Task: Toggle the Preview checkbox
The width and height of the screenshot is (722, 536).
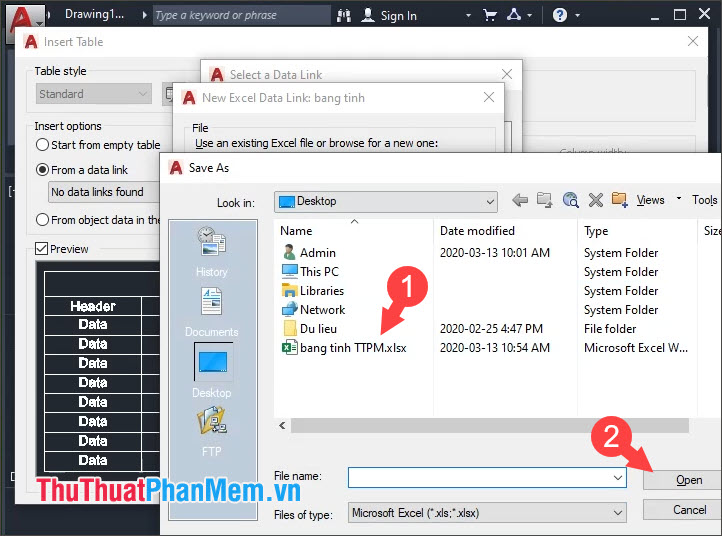Action: (x=41, y=249)
